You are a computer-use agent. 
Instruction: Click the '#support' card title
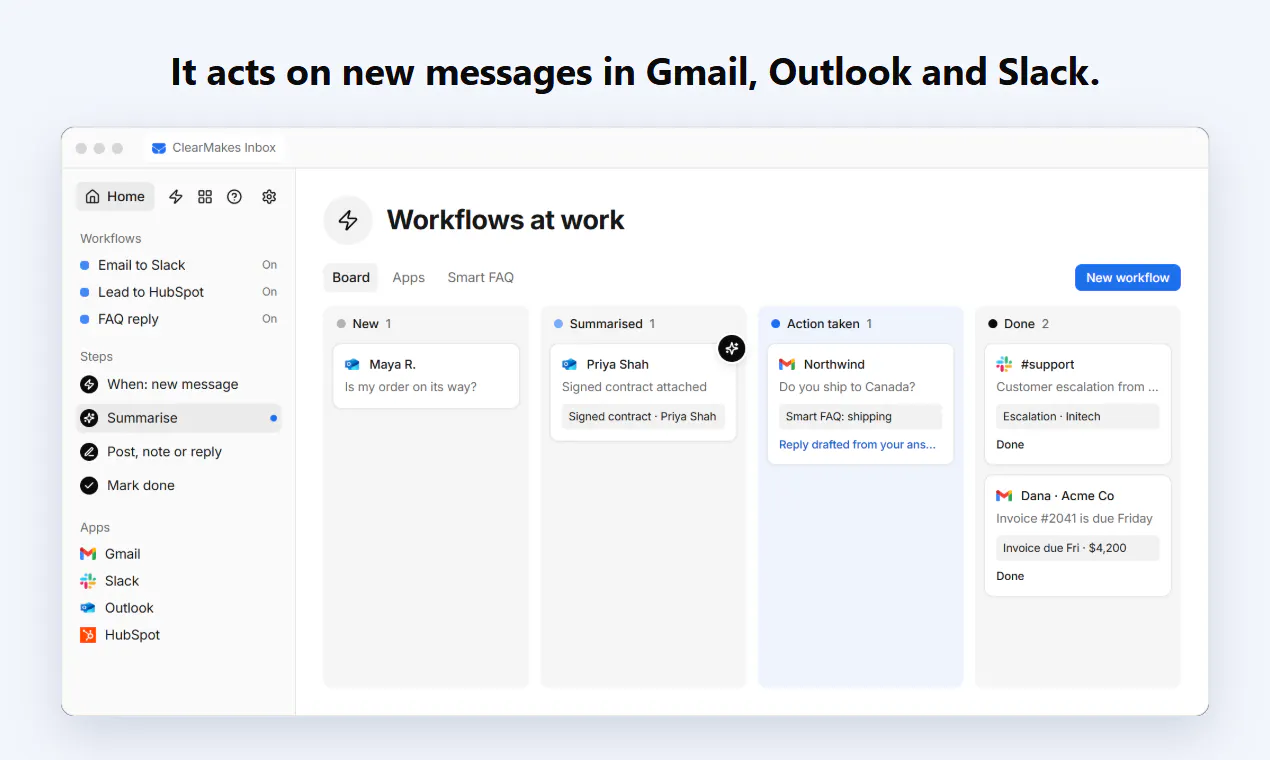click(x=1048, y=365)
